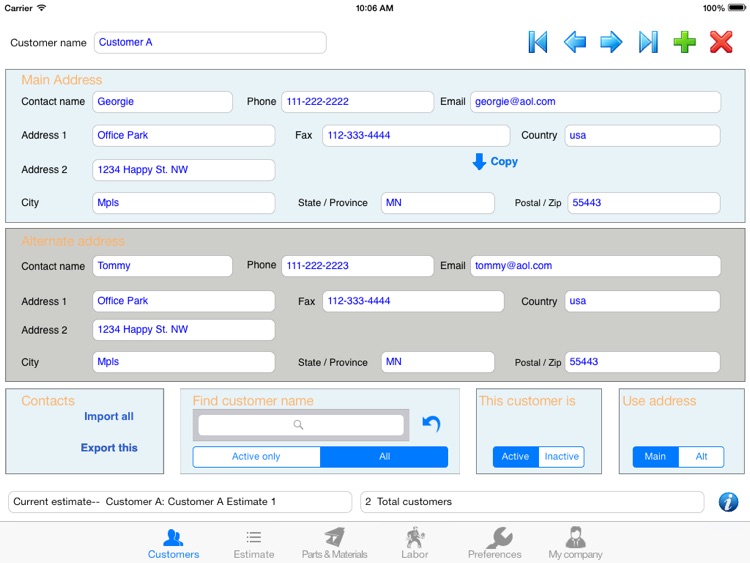The width and height of the screenshot is (750, 563).
Task: Switch use address to Alt
Action: (x=701, y=457)
